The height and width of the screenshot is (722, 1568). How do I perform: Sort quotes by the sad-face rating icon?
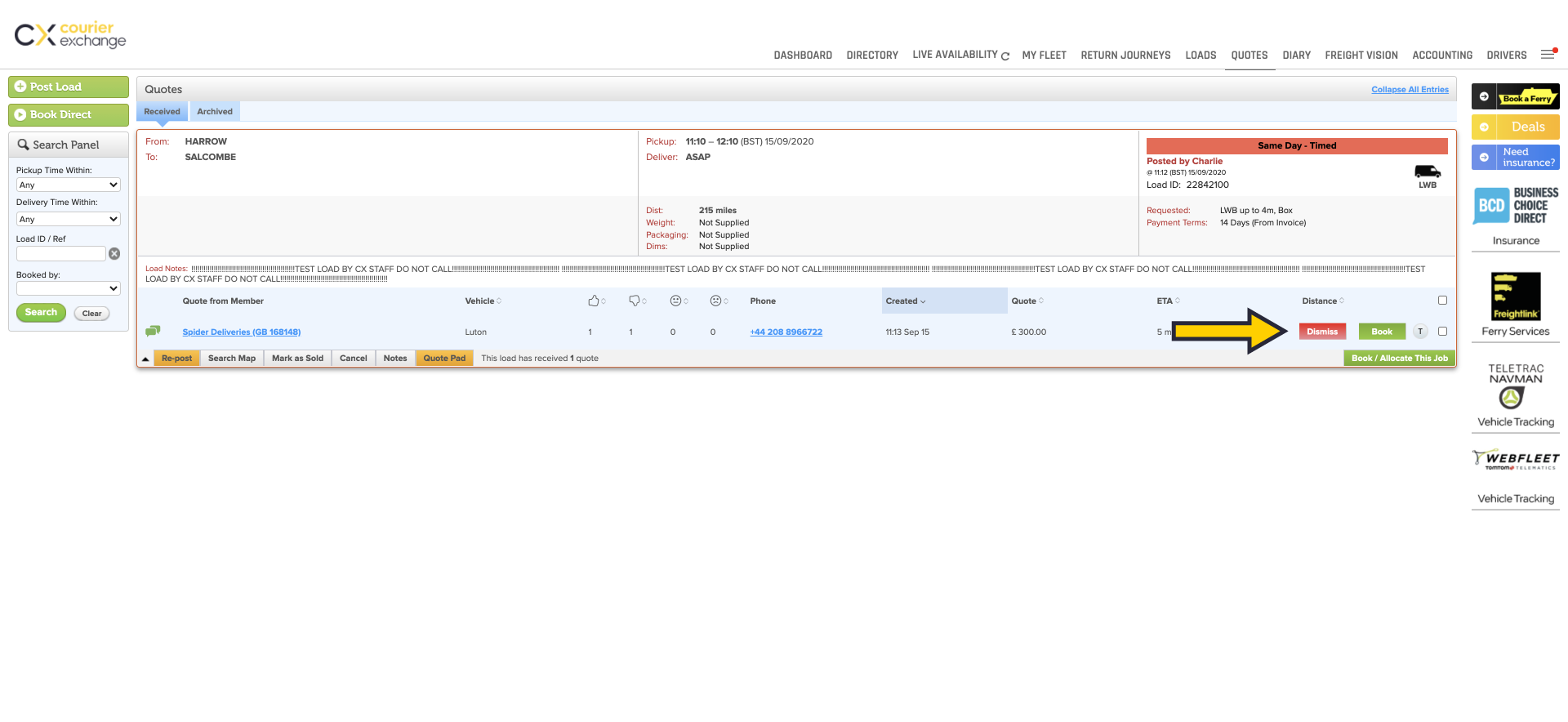point(716,301)
